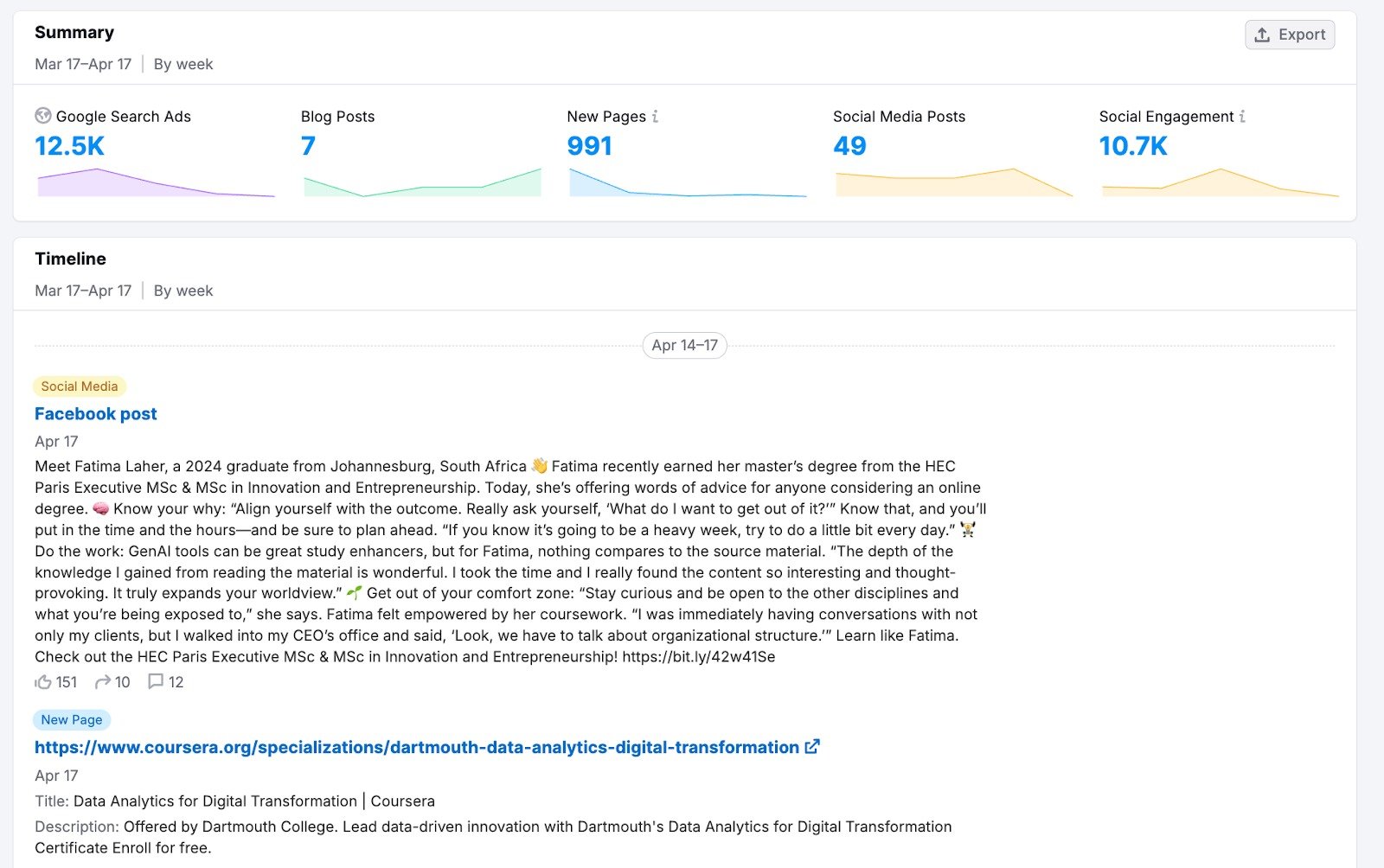This screenshot has width=1384, height=868.
Task: Click the Export button
Action: pos(1290,35)
